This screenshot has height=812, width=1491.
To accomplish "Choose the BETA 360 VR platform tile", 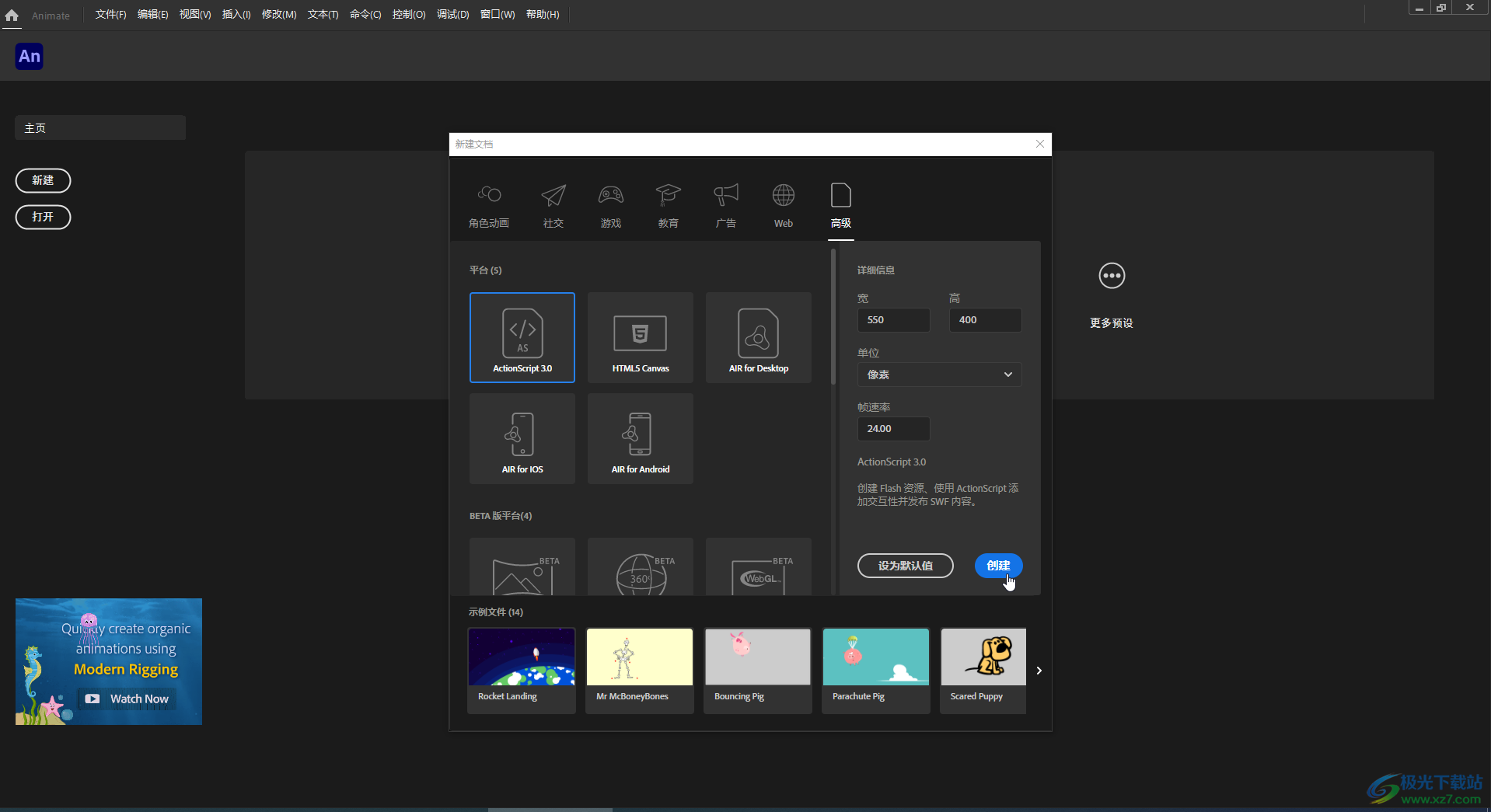I will 641,566.
